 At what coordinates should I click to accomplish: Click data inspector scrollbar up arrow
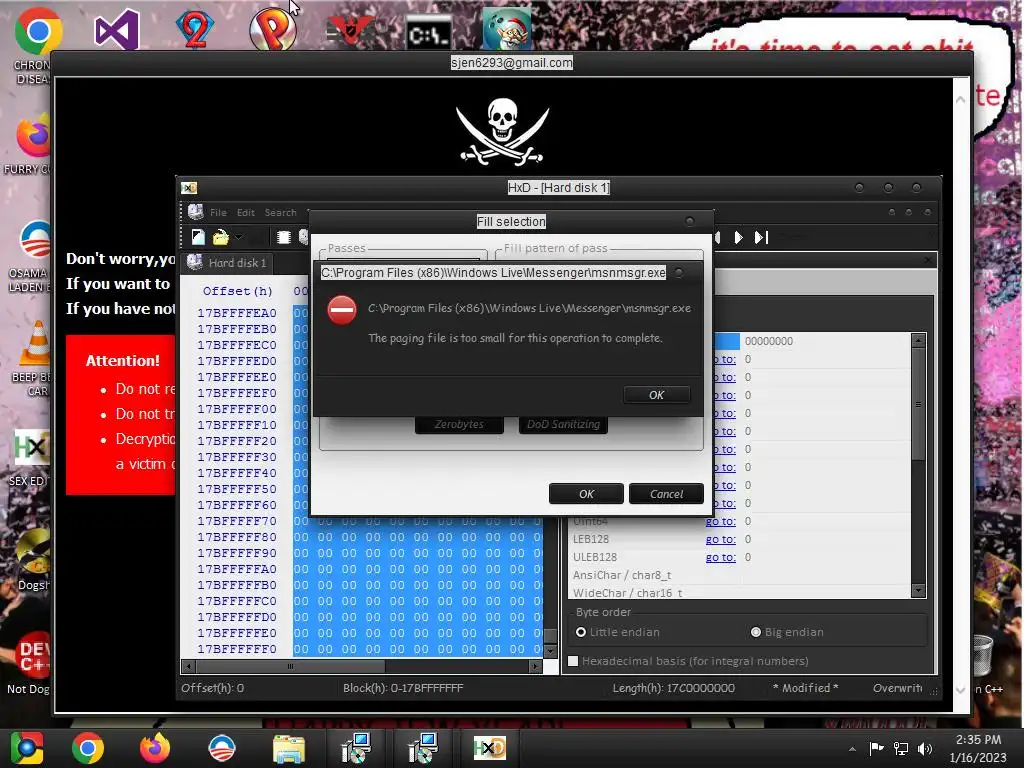[918, 340]
